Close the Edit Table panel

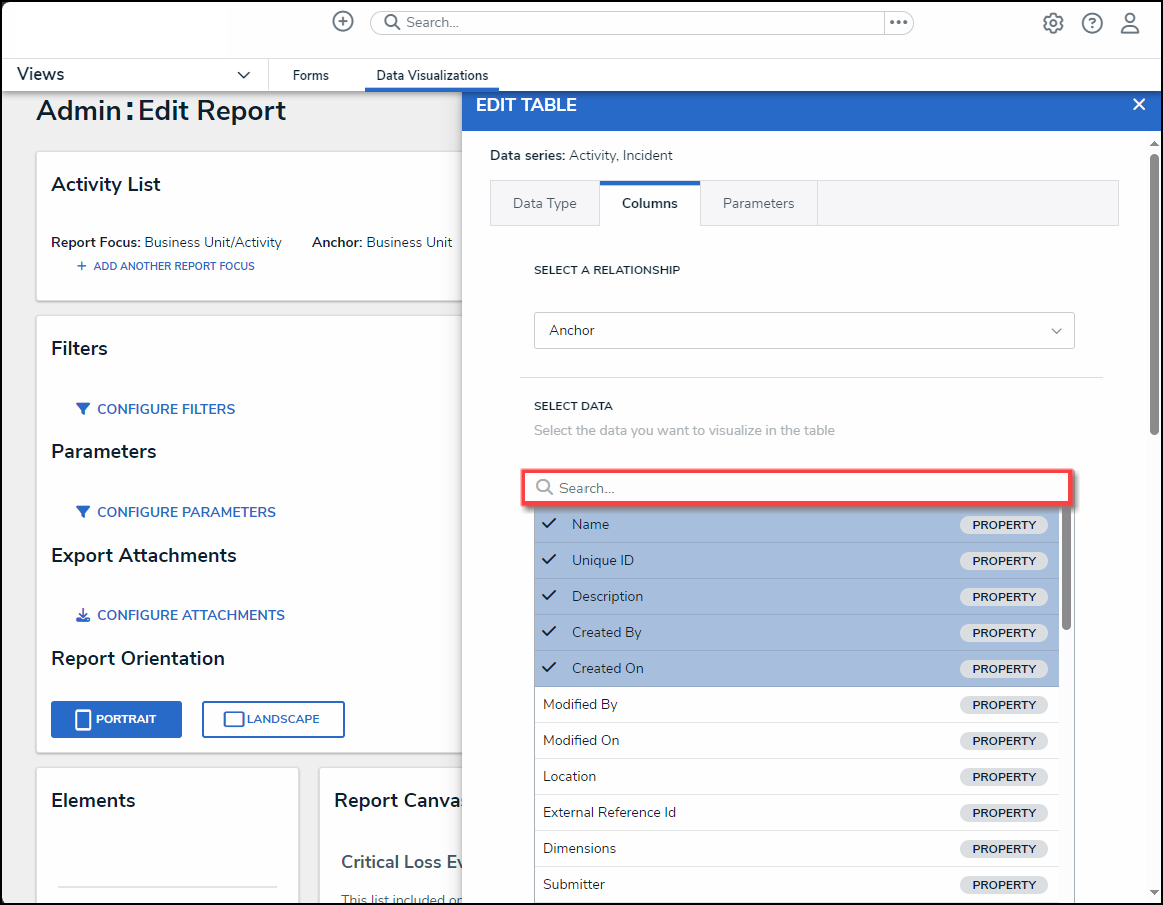[x=1138, y=105]
